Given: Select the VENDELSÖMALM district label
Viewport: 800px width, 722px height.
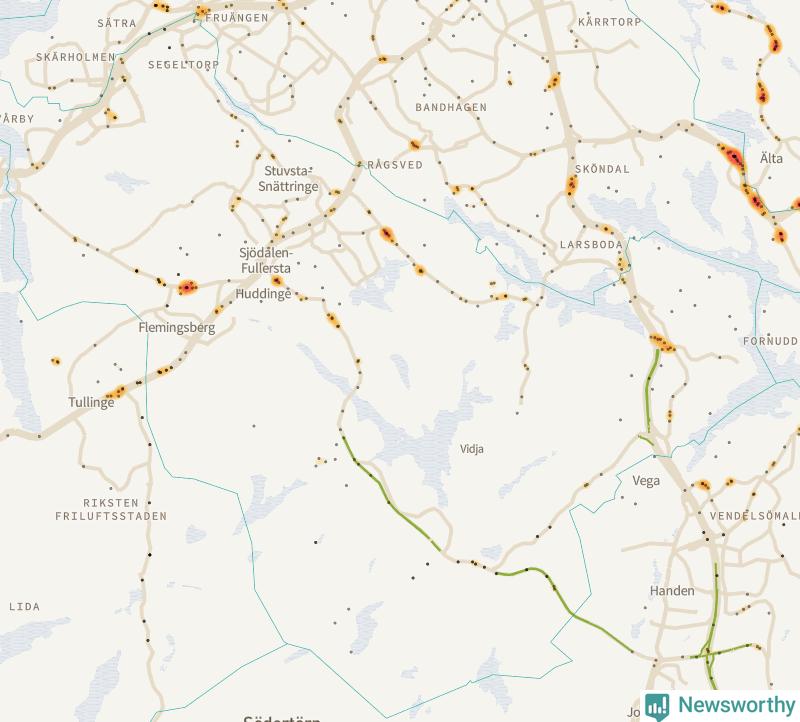Looking at the screenshot, I should (755, 516).
